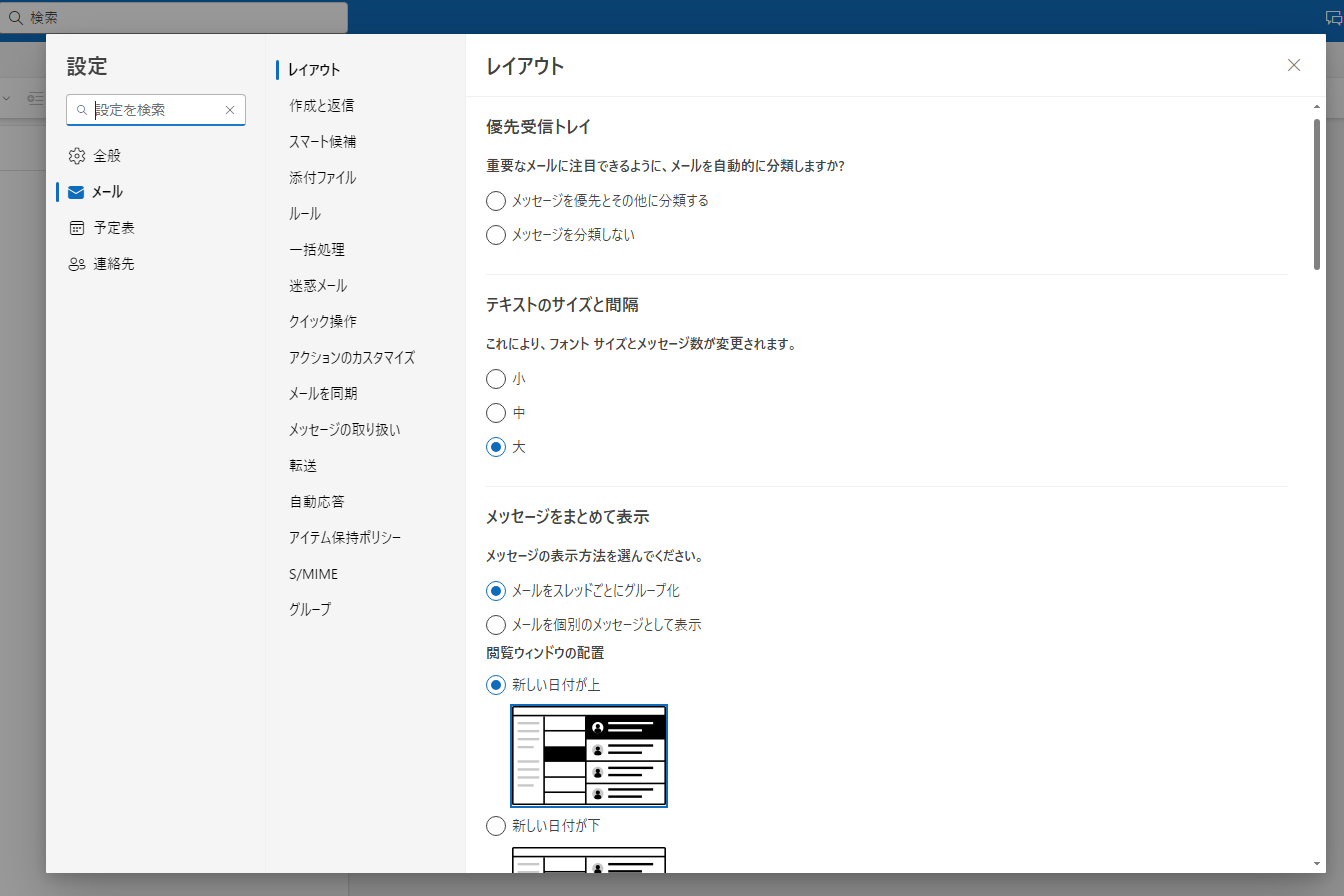Click the magnifier icon in top search bar
The height and width of the screenshot is (896, 1344).
[16, 17]
